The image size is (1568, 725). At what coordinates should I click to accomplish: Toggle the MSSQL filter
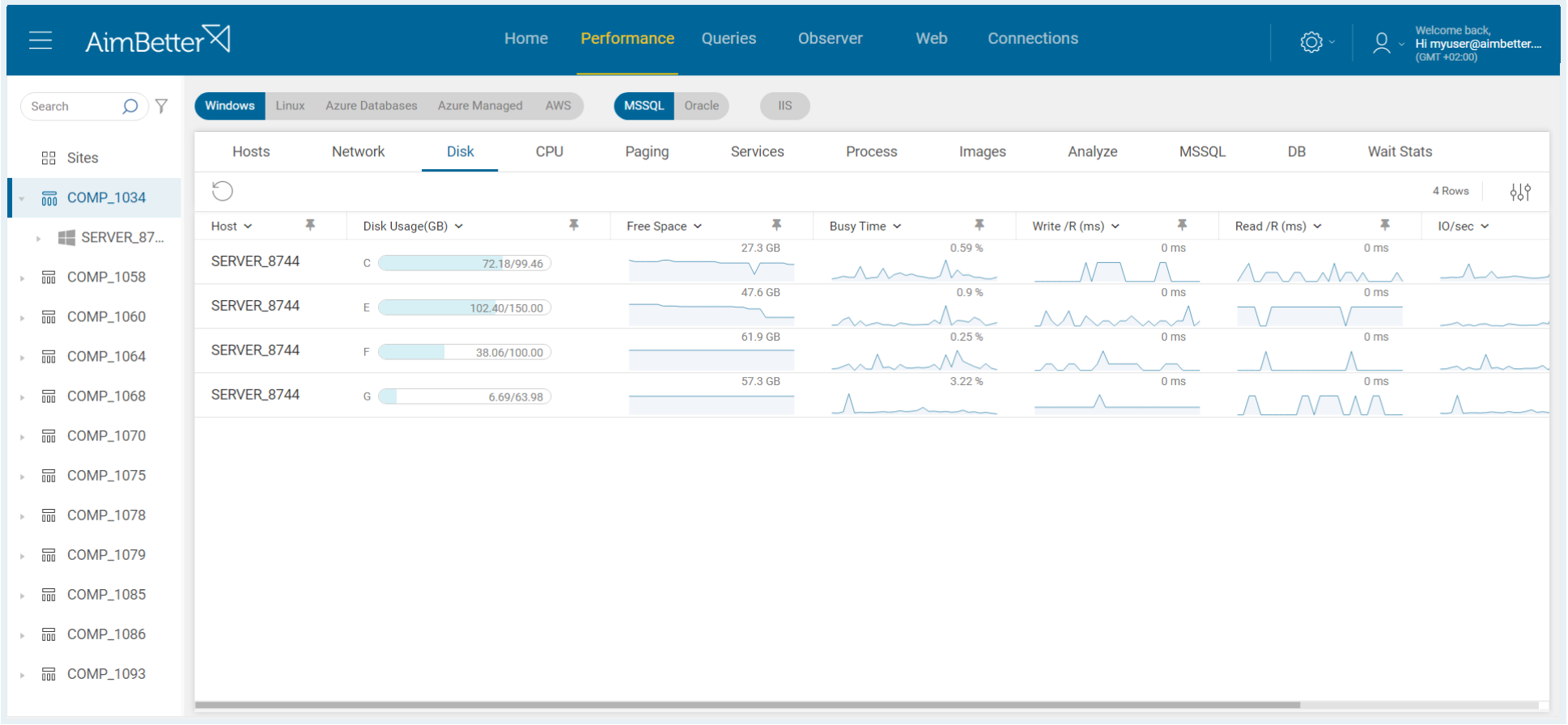pos(644,106)
